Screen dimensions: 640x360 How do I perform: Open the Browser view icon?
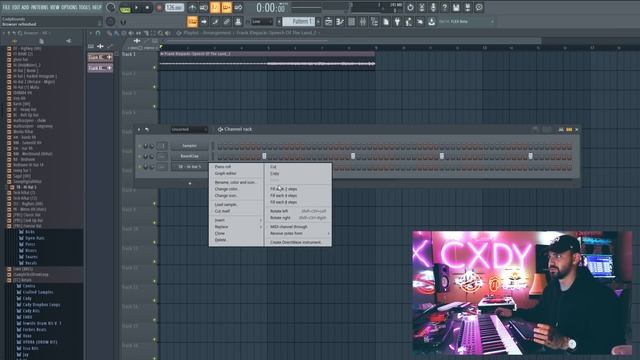click(x=374, y=22)
